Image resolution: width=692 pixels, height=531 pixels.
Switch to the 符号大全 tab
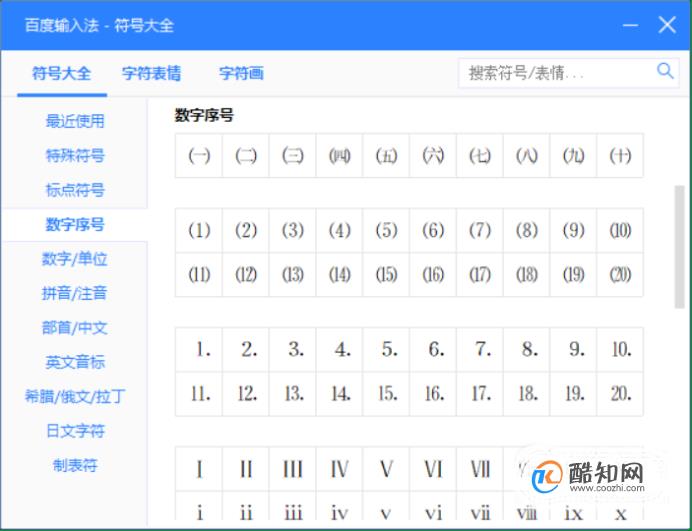[62, 73]
